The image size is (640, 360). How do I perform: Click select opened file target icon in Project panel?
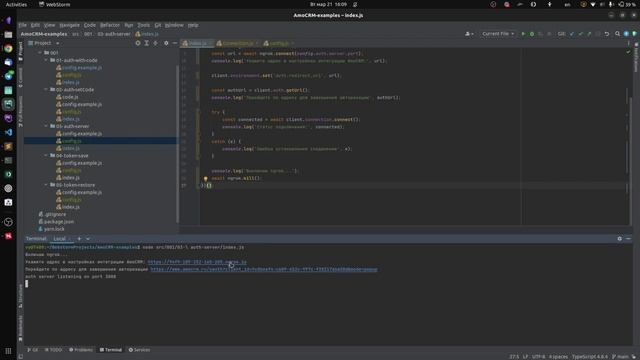coord(138,43)
